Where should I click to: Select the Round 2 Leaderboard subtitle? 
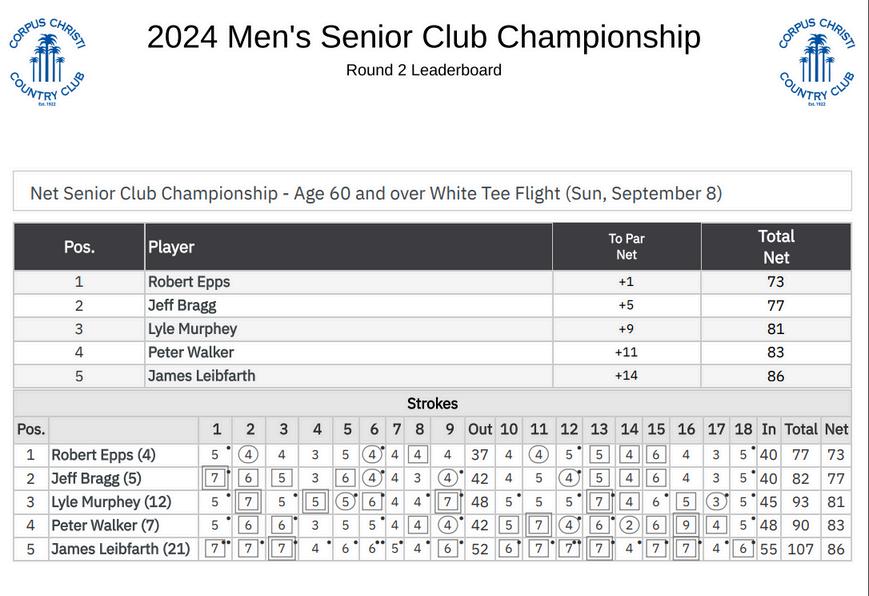423,70
